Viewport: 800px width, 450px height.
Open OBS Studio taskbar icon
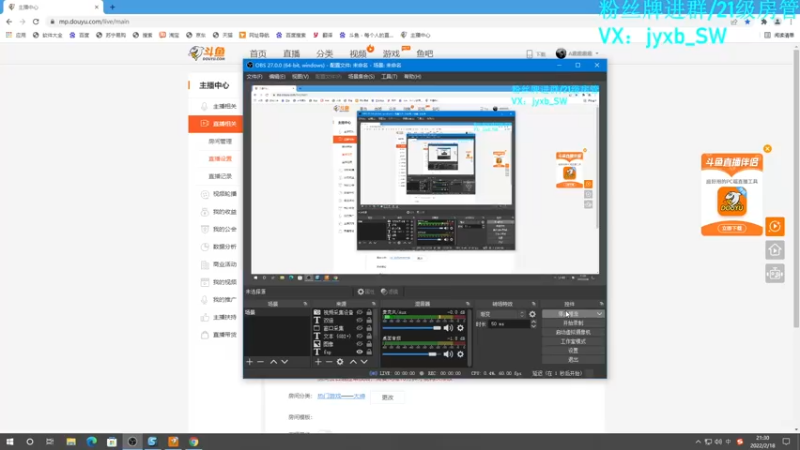132,442
